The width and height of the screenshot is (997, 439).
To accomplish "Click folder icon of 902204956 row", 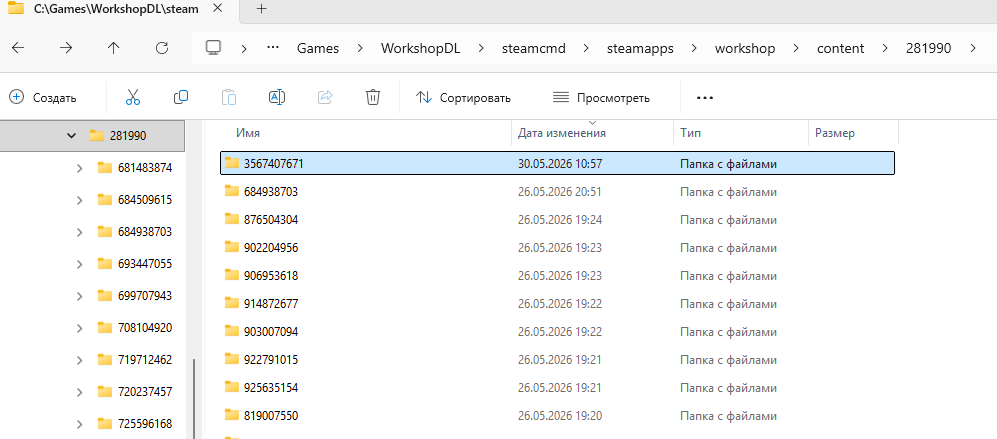I will point(231,247).
